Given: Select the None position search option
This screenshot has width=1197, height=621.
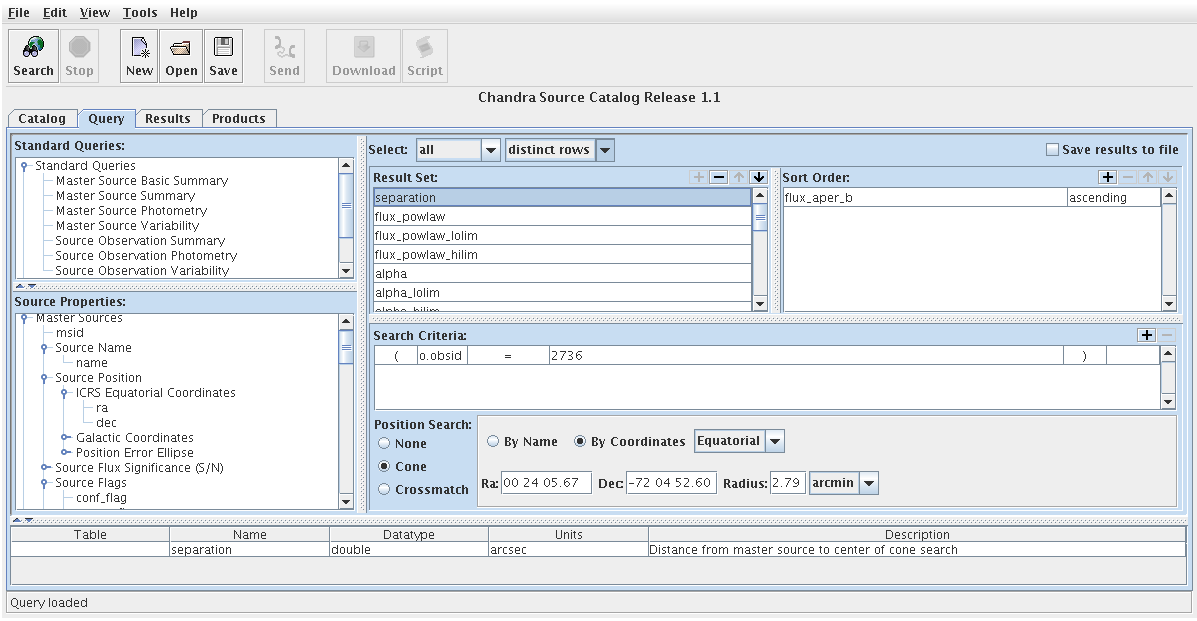Looking at the screenshot, I should coord(384,444).
